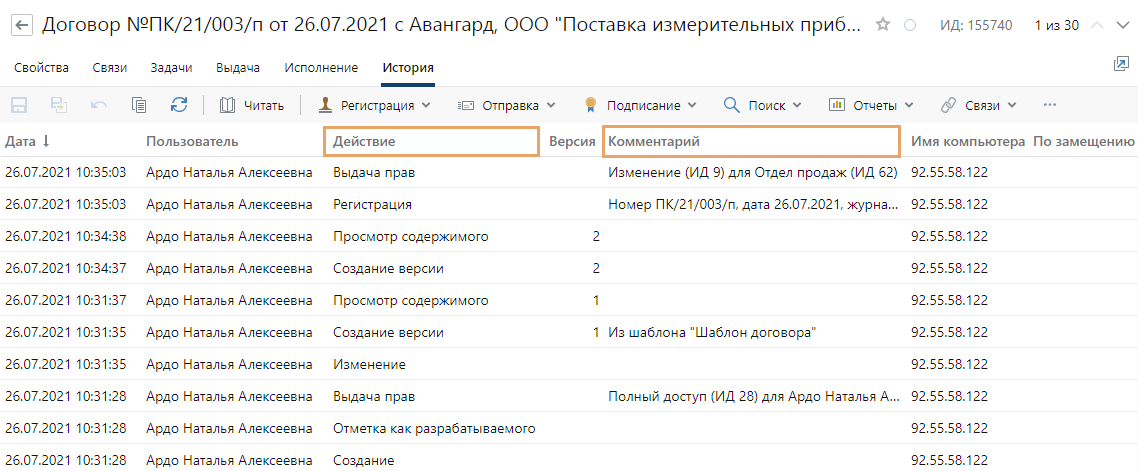Expand the Подписание dropdown

[640, 105]
